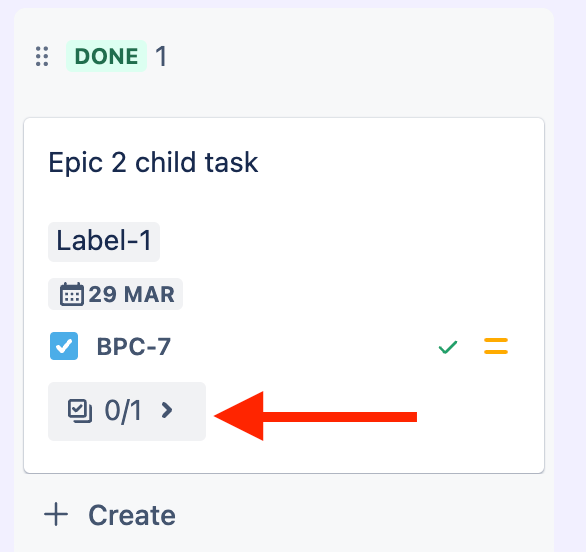Image resolution: width=586 pixels, height=552 pixels.
Task: Click the red arrow annotation
Action: point(315,416)
